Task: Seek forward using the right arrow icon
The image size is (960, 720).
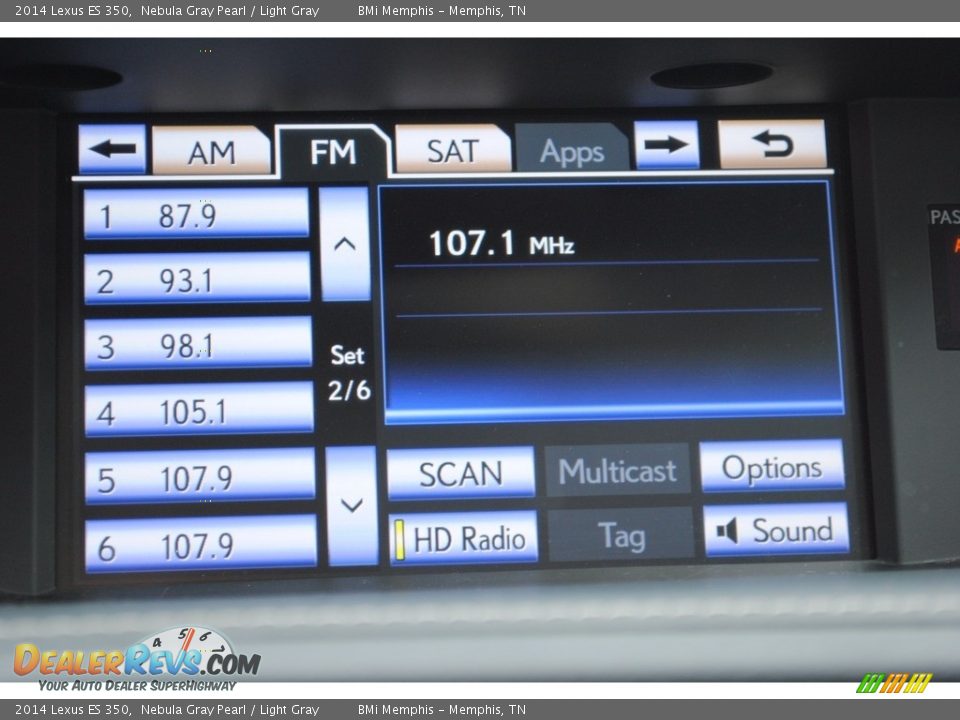Action: tap(668, 145)
